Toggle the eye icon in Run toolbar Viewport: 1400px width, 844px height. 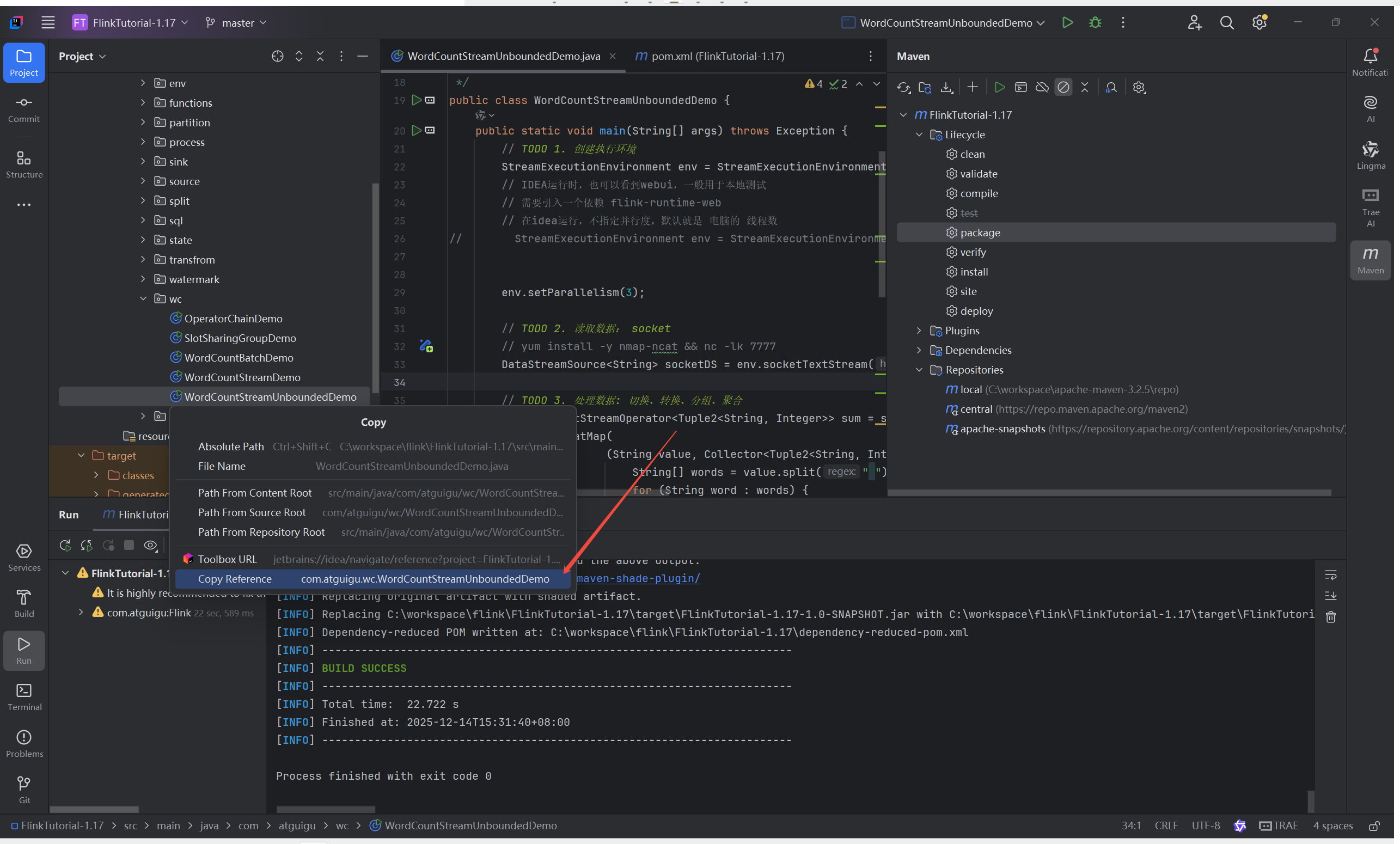click(151, 546)
